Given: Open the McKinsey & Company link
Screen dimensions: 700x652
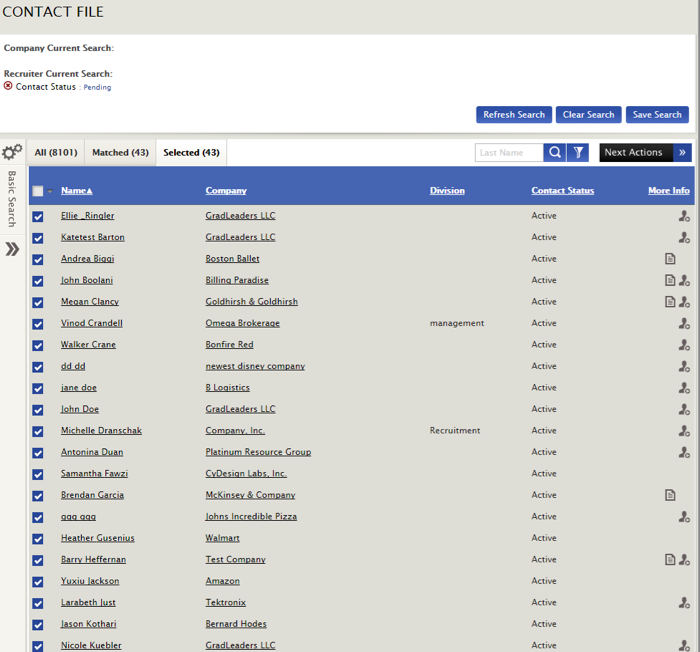Looking at the screenshot, I should pyautogui.click(x=250, y=495).
